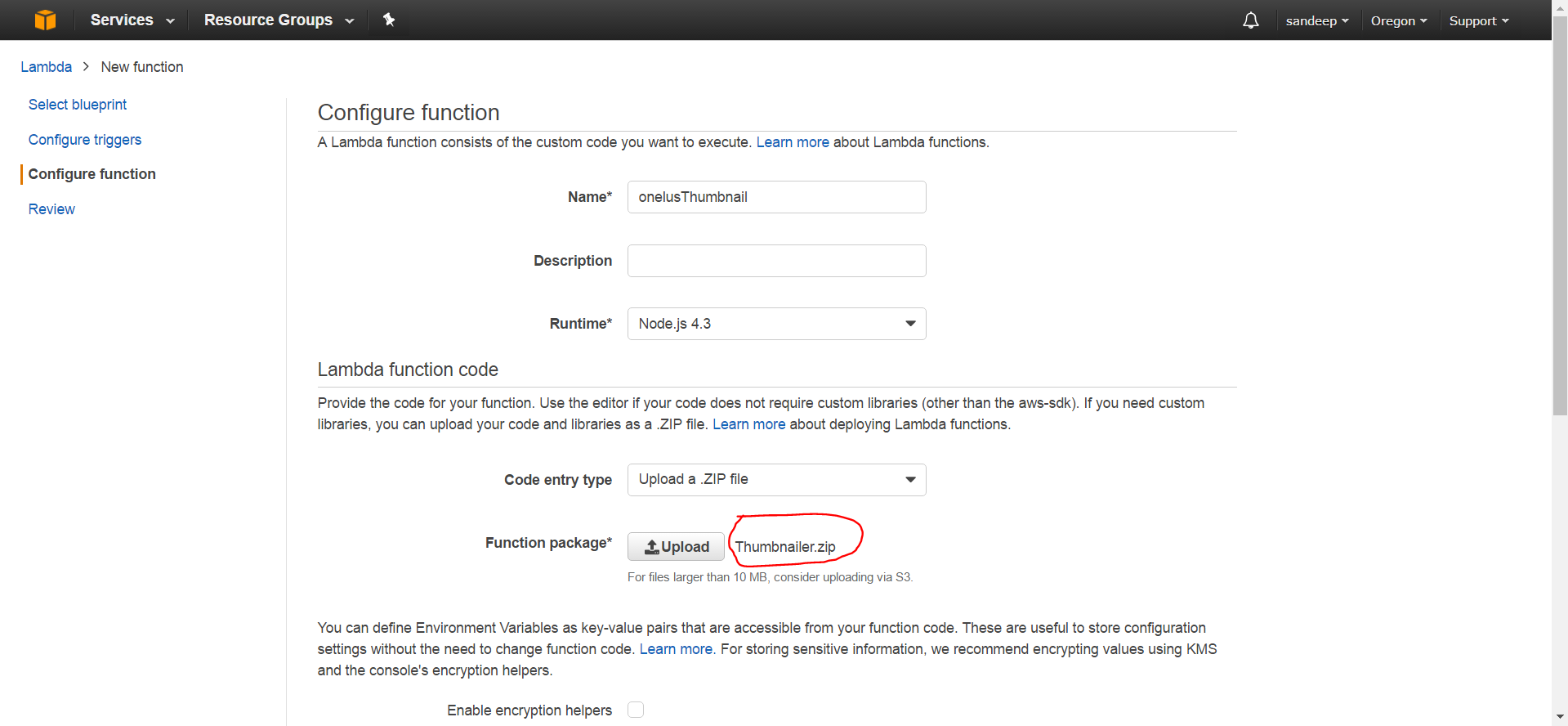Screen dimensions: 1568x726
Task: Click the New function breadcrumb text
Action: 142,67
